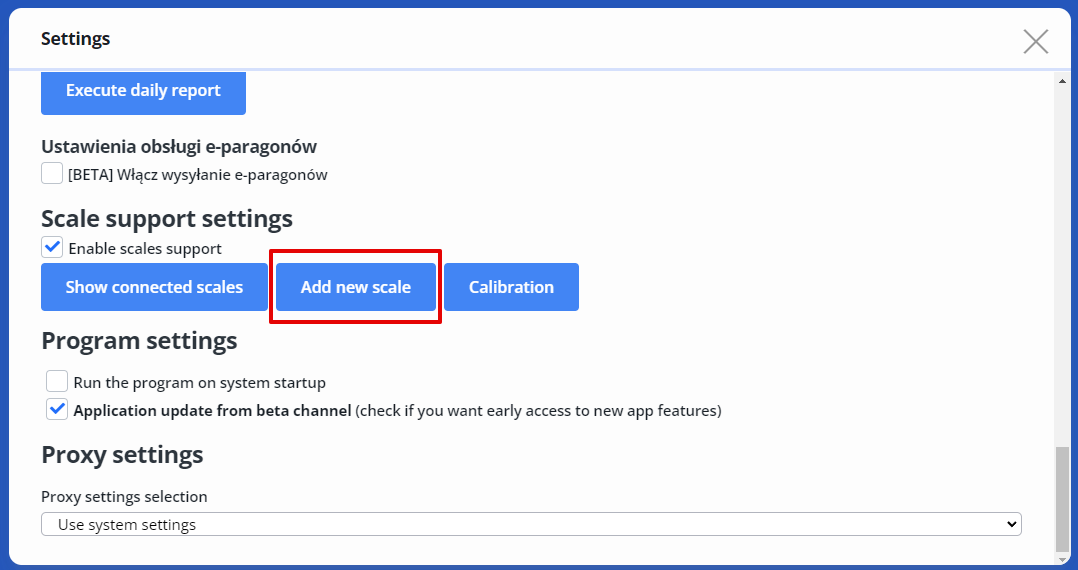This screenshot has height=570, width=1078.
Task: Click the Scale support settings heading
Action: tap(167, 218)
